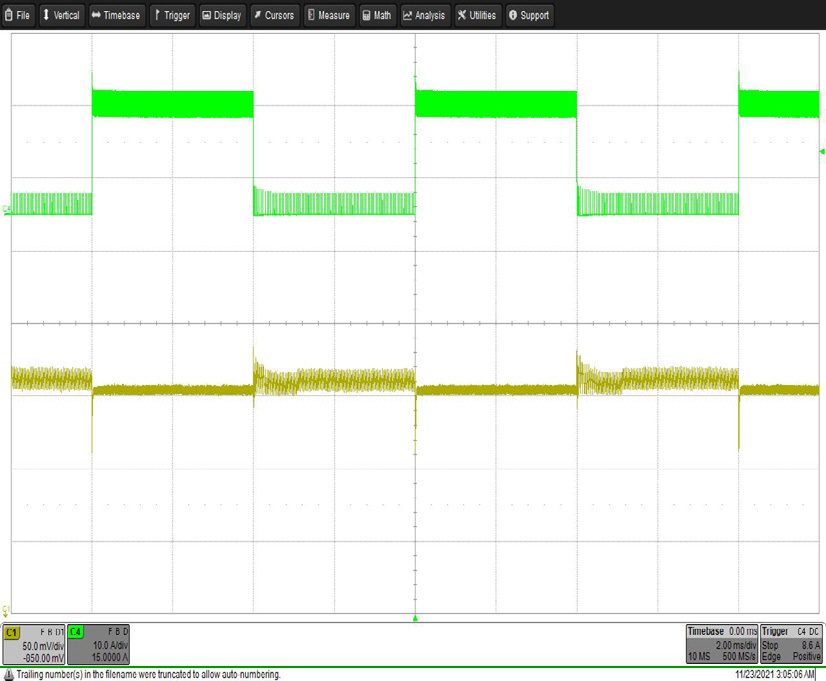Click the warning icon in the status bar
Image resolution: width=826 pixels, height=681 pixels.
[8, 674]
